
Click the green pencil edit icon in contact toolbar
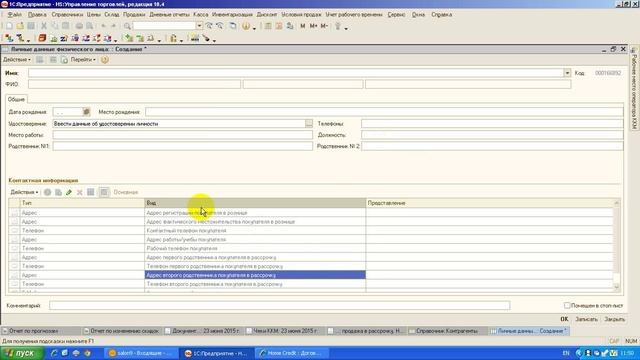(x=69, y=192)
